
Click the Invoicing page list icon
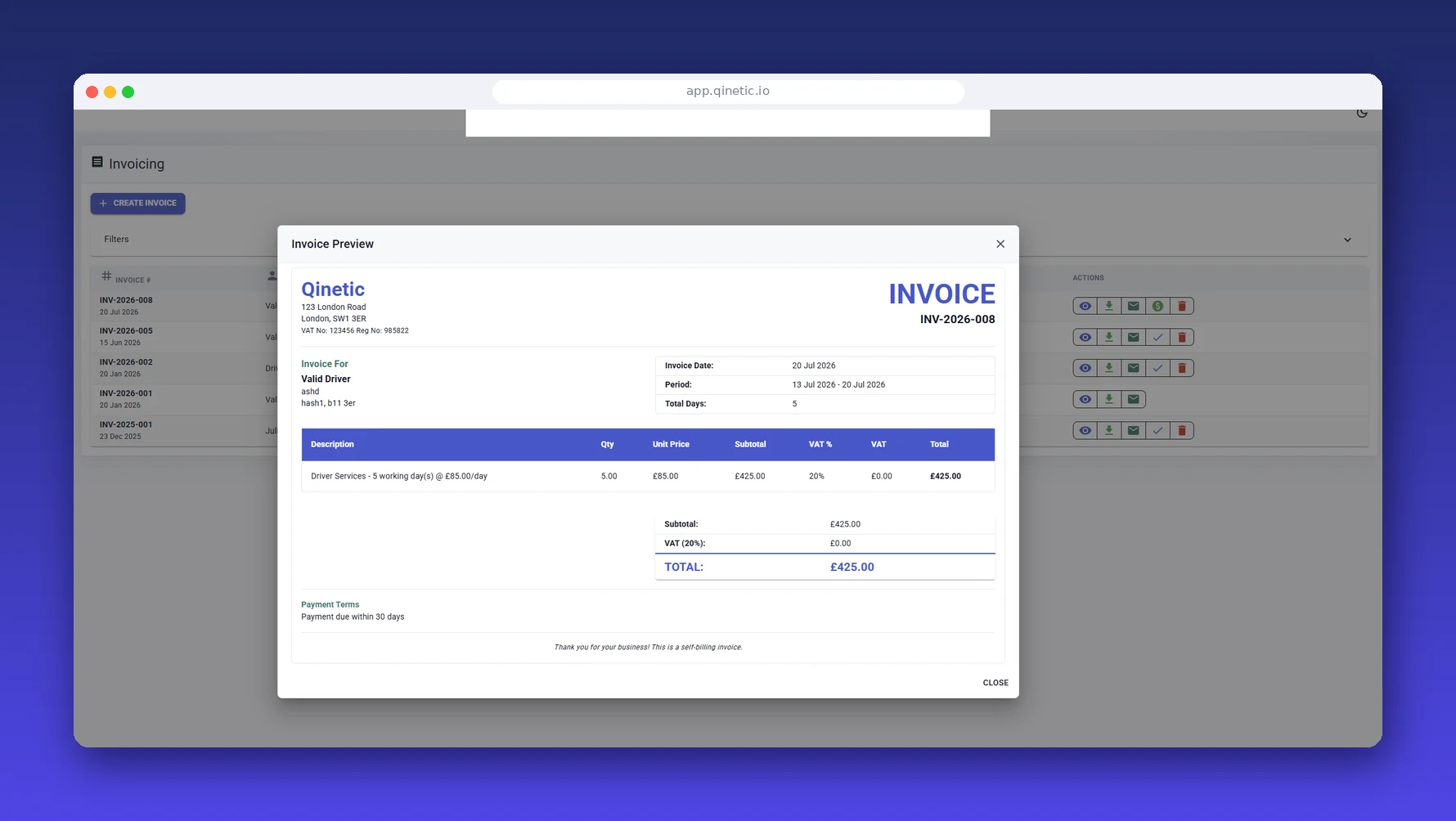pyautogui.click(x=97, y=162)
